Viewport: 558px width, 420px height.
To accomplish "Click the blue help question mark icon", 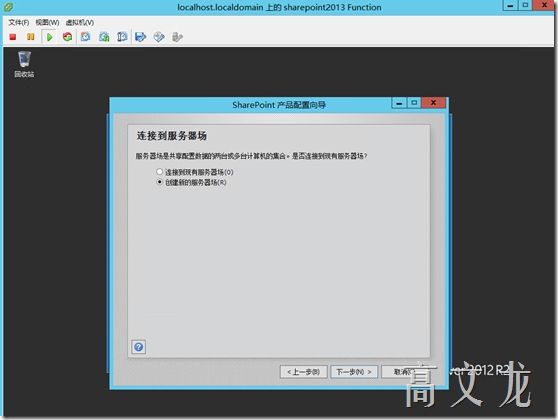I will click(x=139, y=347).
